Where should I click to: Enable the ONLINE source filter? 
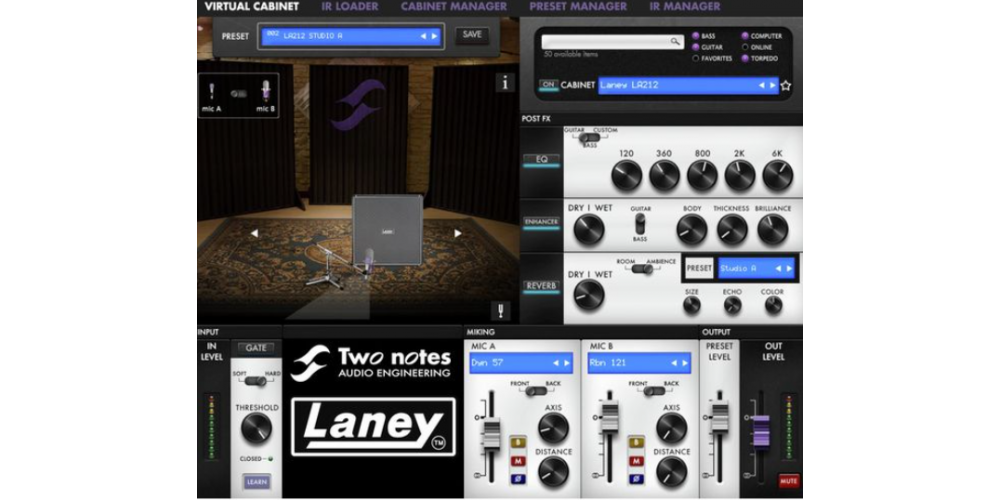click(x=745, y=47)
